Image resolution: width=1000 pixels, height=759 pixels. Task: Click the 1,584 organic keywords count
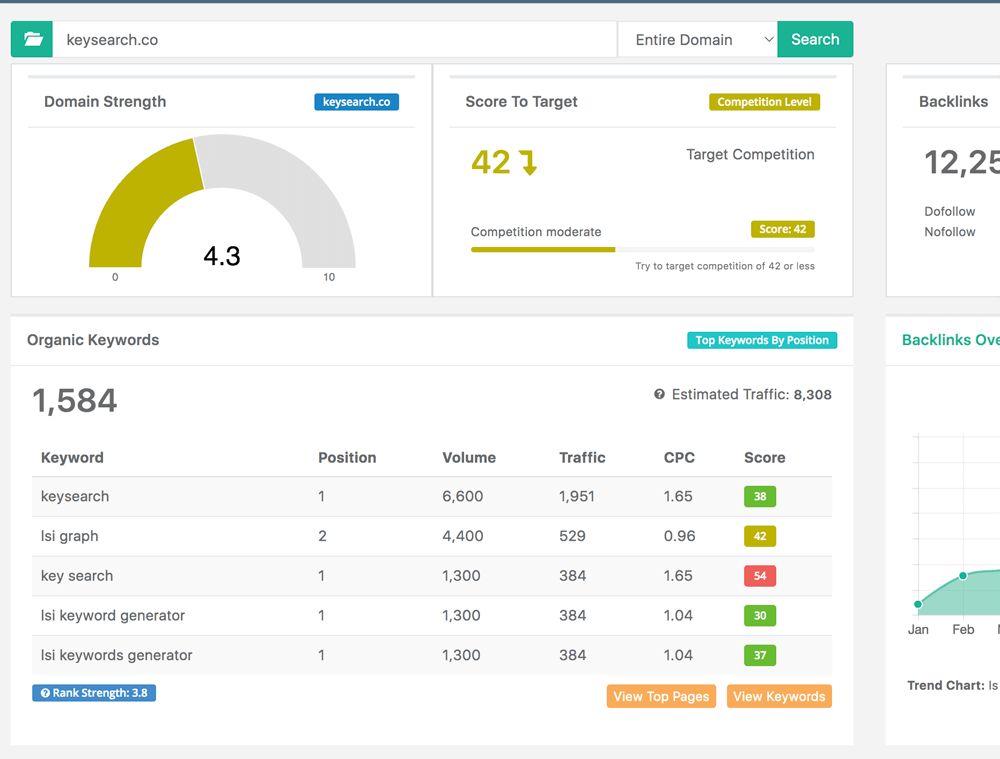coord(75,401)
